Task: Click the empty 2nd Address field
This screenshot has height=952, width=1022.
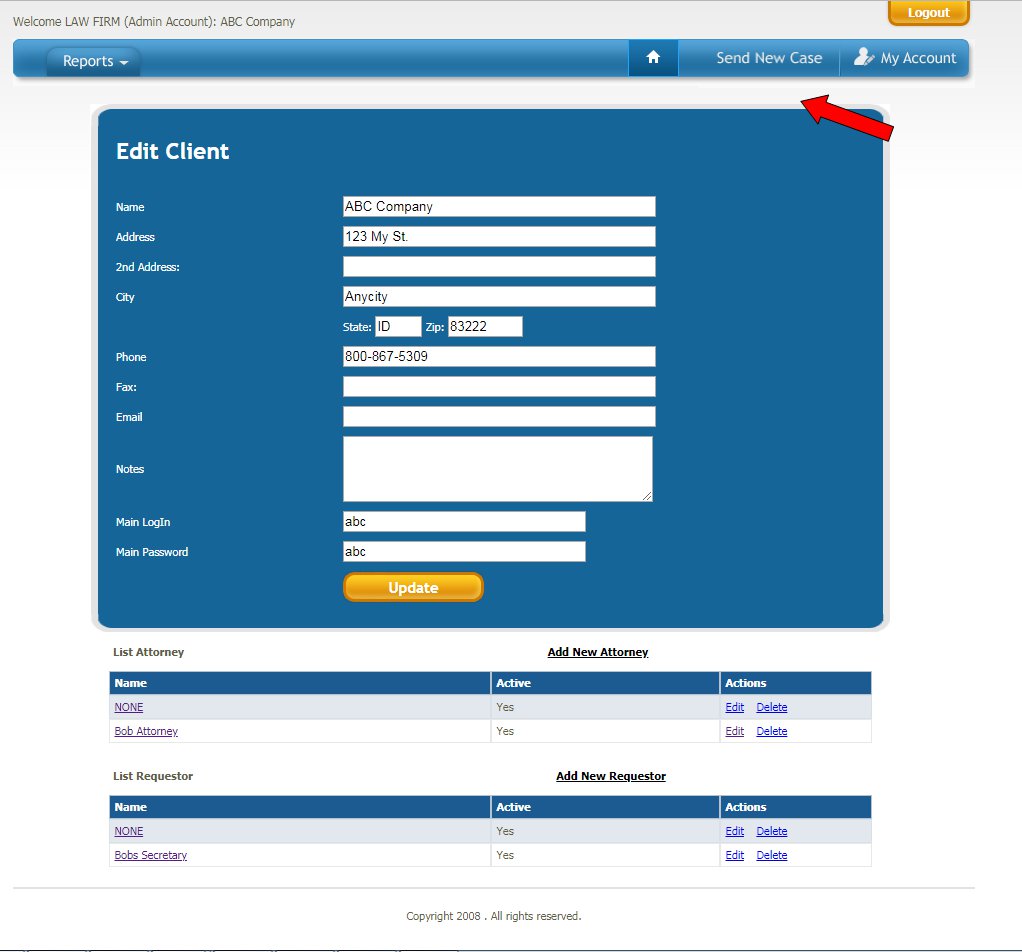Action: 499,267
